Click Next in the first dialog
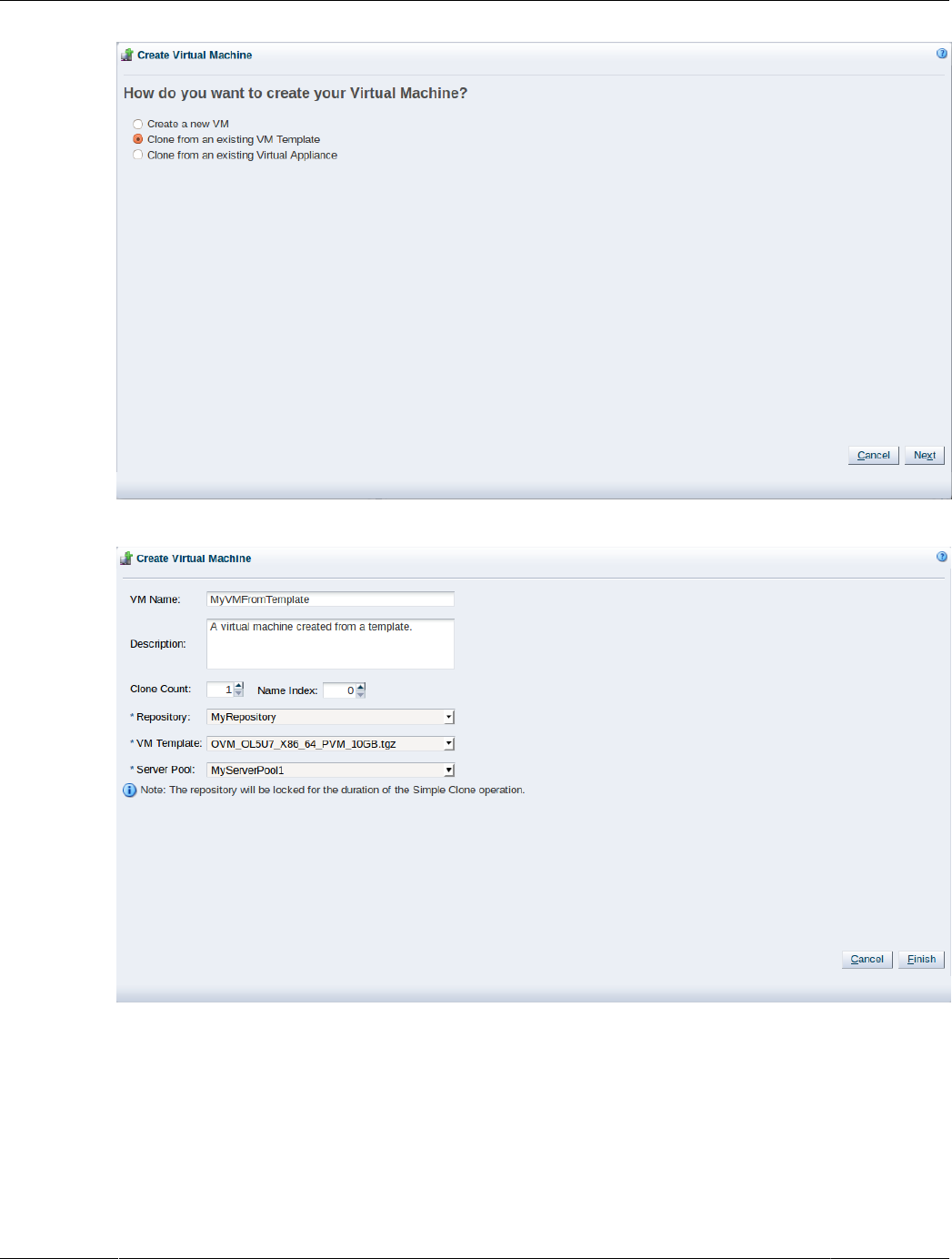 [925, 455]
